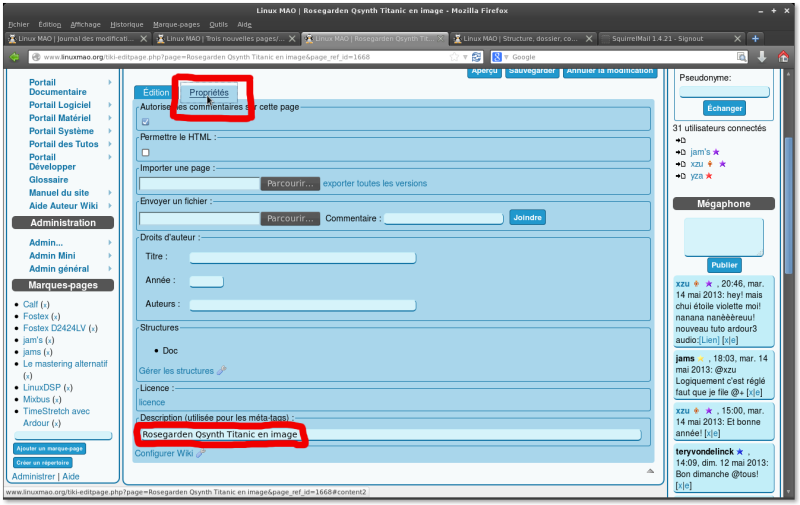
Task: Enable the Permettre le HTML checkbox
Action: [x=145, y=153]
